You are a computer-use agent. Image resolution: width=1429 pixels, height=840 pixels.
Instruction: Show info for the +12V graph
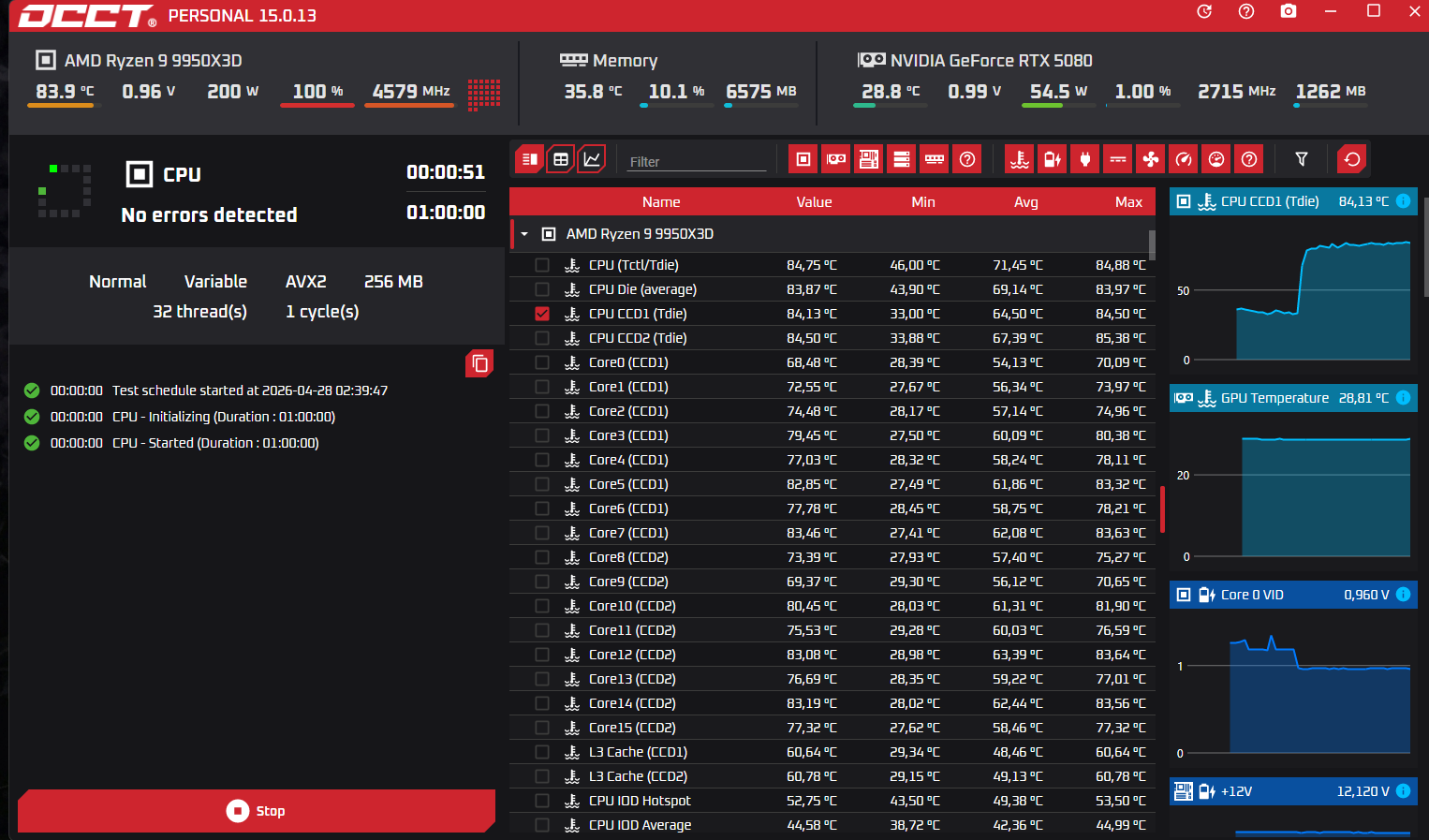pos(1404,790)
